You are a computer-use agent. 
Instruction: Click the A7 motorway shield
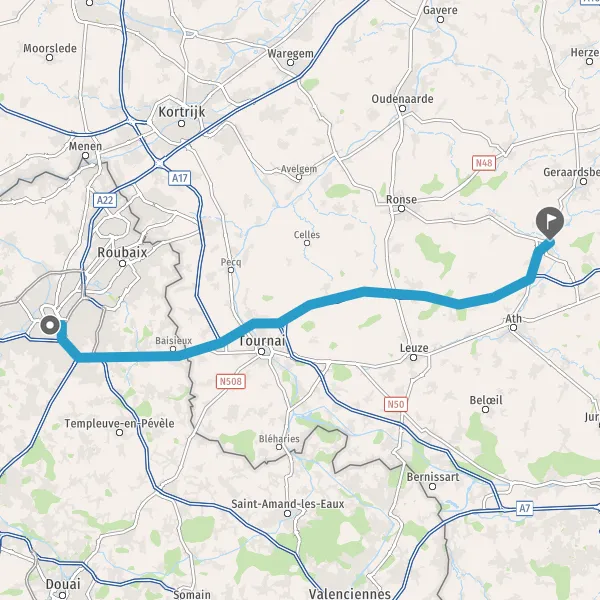[525, 509]
